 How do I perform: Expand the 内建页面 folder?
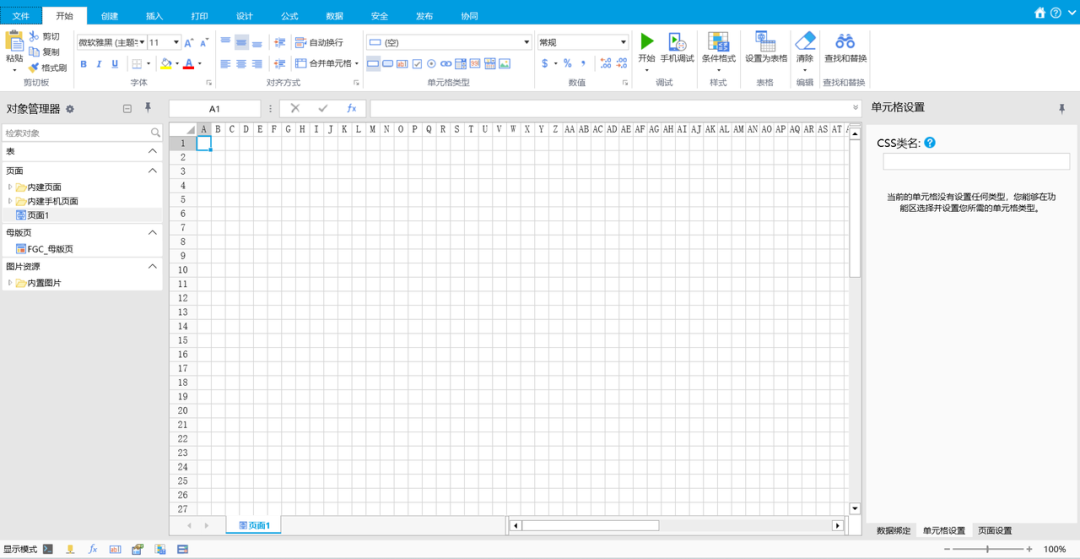pos(10,187)
